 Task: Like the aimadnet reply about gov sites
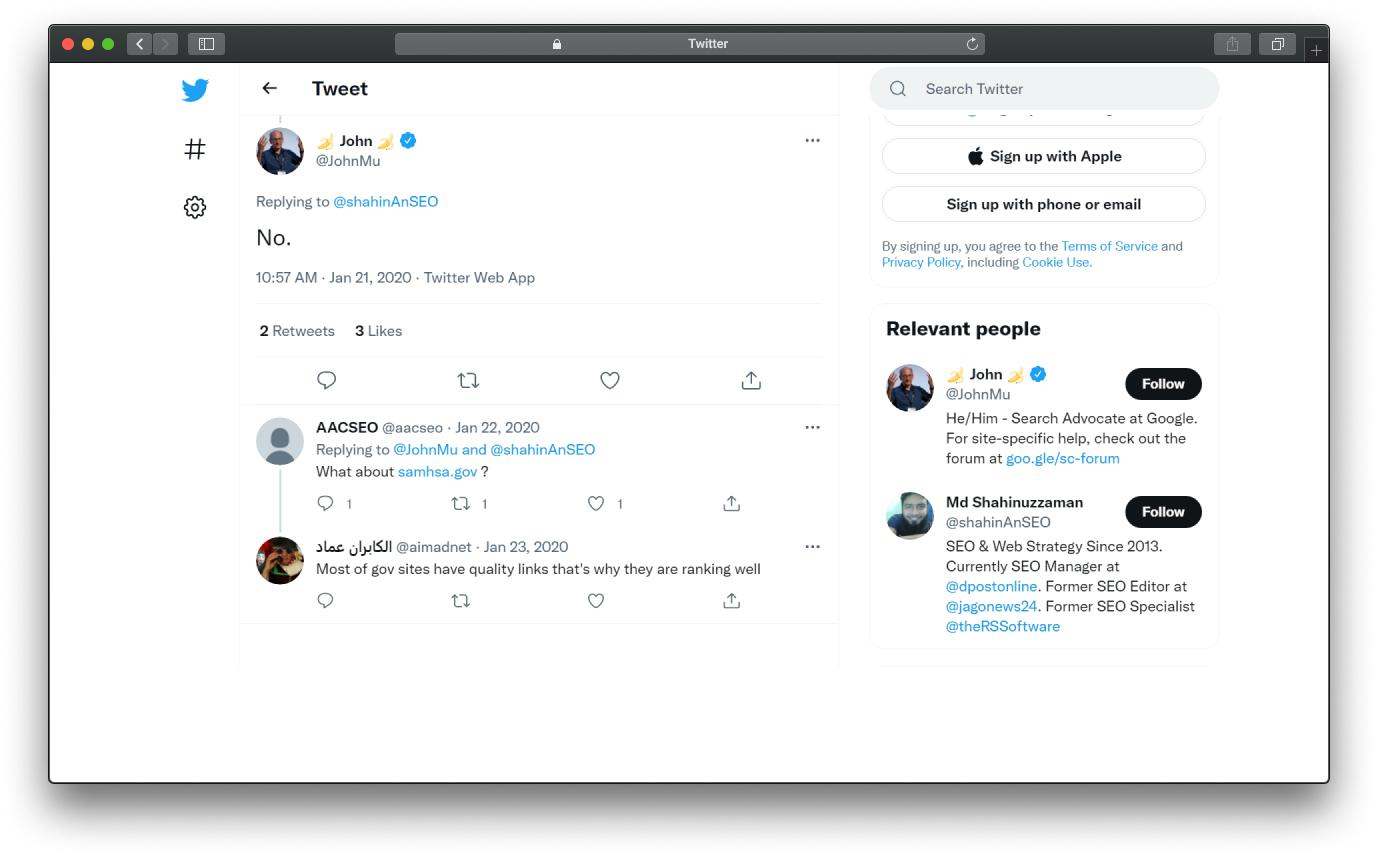(596, 600)
